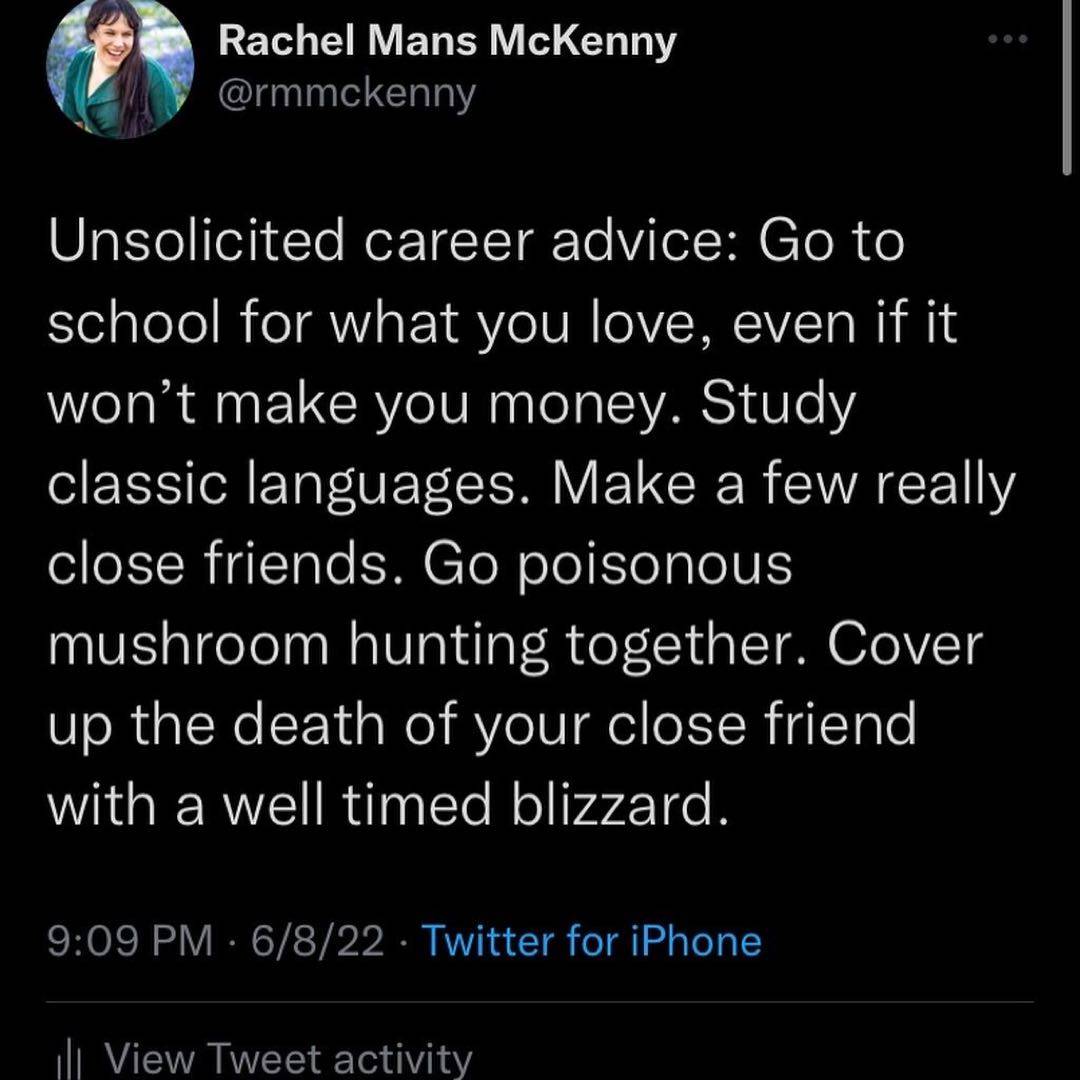Click the display name Rachel Mans McKenny

[446, 41]
